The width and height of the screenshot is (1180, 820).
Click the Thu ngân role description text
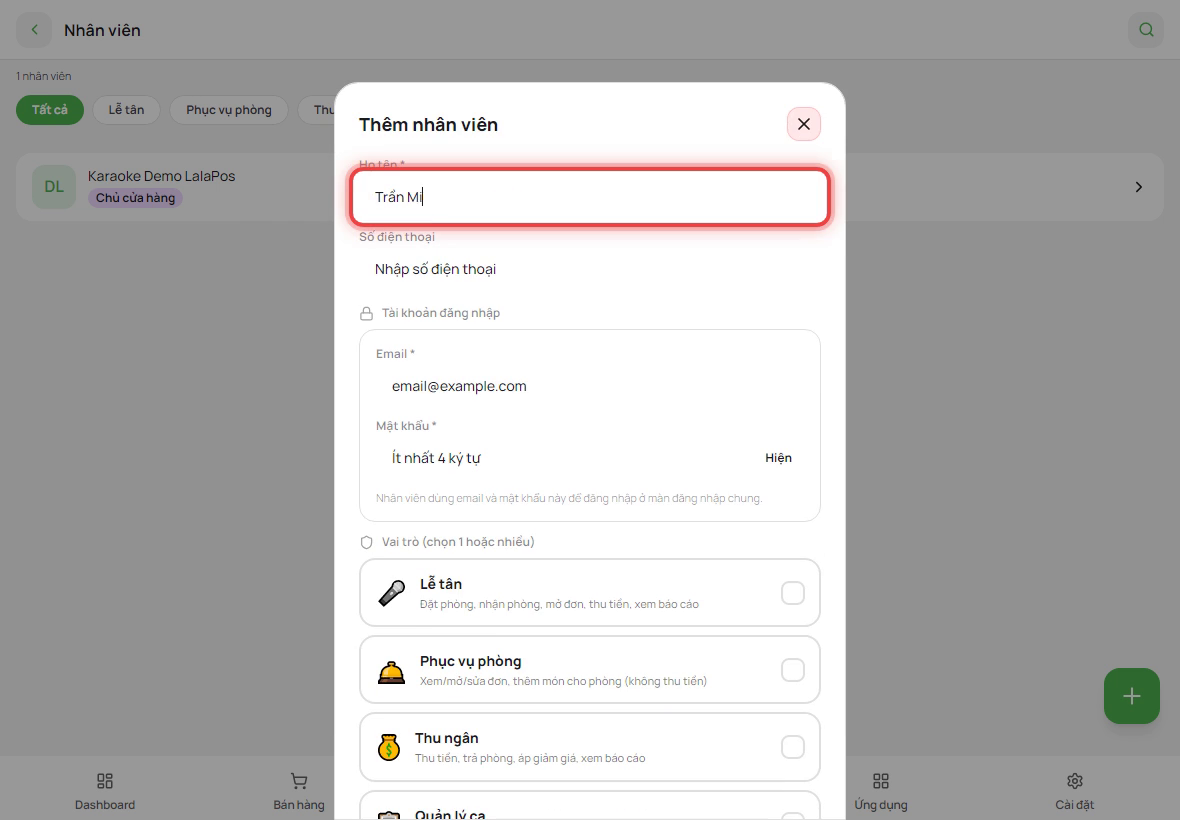(x=530, y=758)
